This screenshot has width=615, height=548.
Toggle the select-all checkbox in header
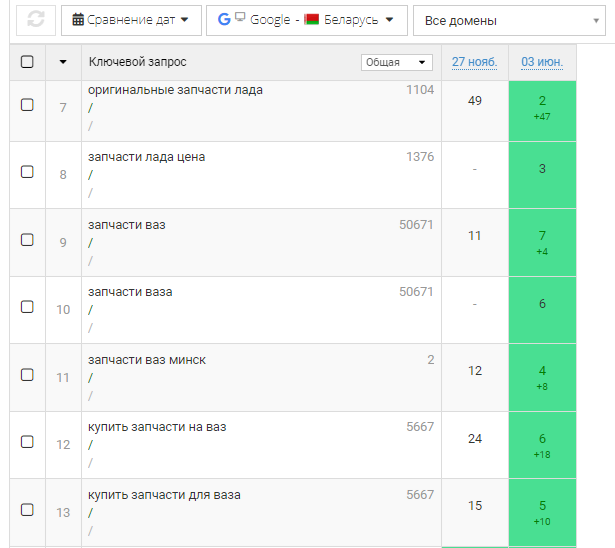click(x=27, y=62)
